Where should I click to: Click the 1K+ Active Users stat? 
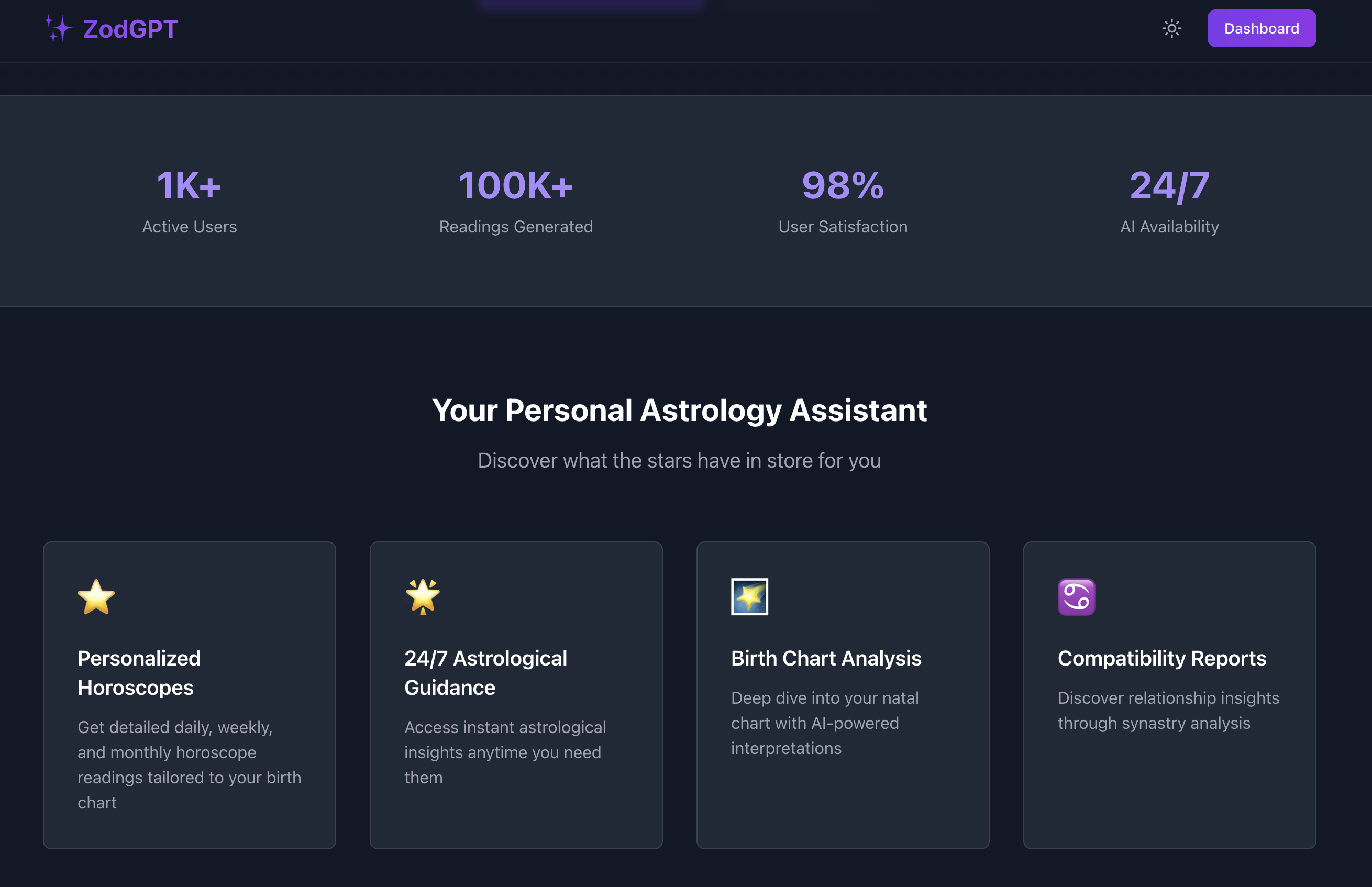190,201
